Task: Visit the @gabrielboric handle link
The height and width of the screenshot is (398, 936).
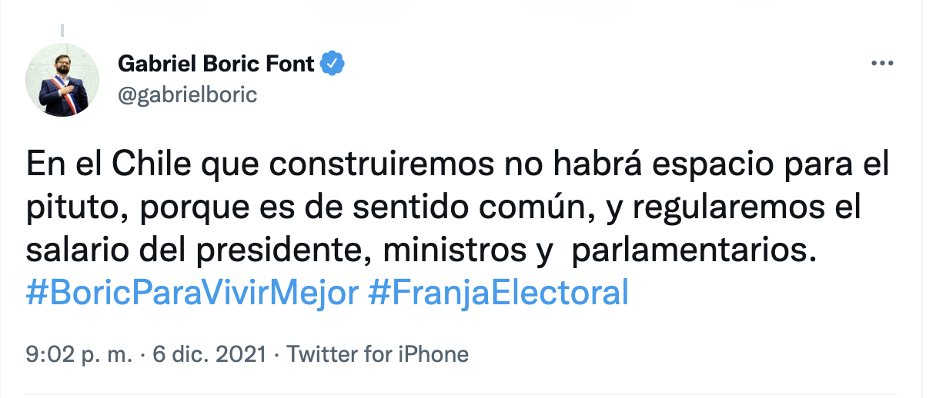Action: 187,95
